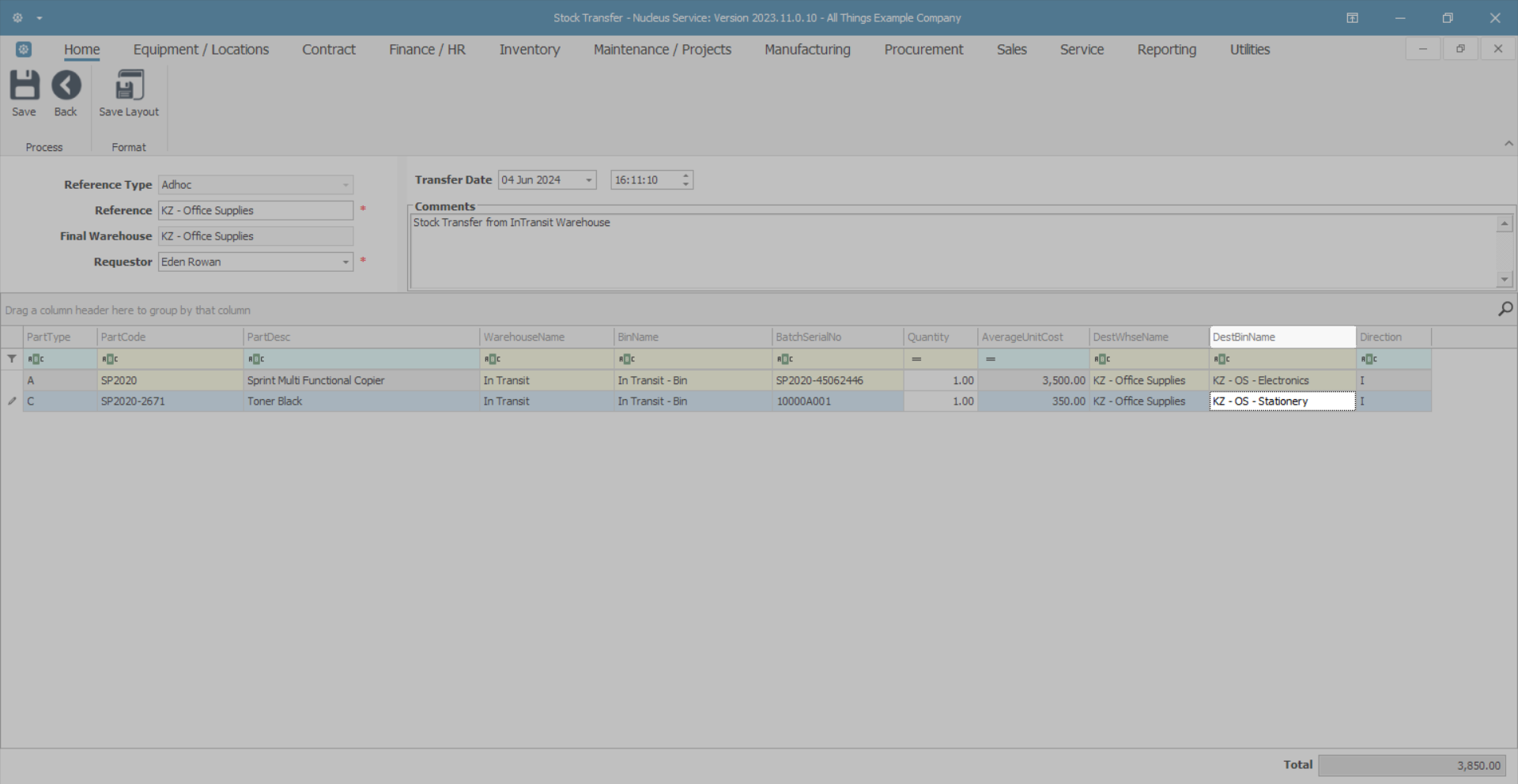Open the Manufacturing menu

pyautogui.click(x=807, y=49)
